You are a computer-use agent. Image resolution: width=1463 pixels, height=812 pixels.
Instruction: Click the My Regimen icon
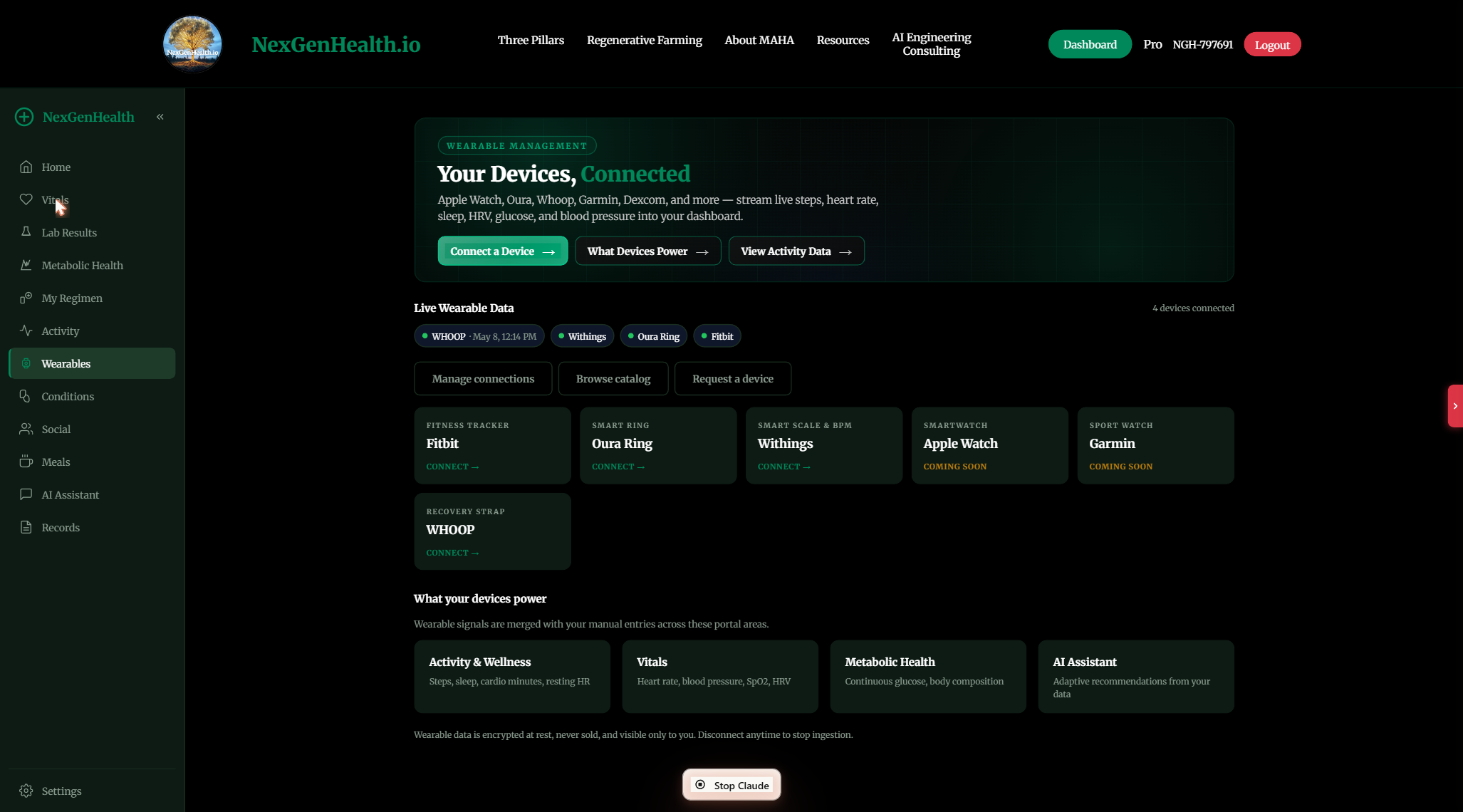point(26,298)
